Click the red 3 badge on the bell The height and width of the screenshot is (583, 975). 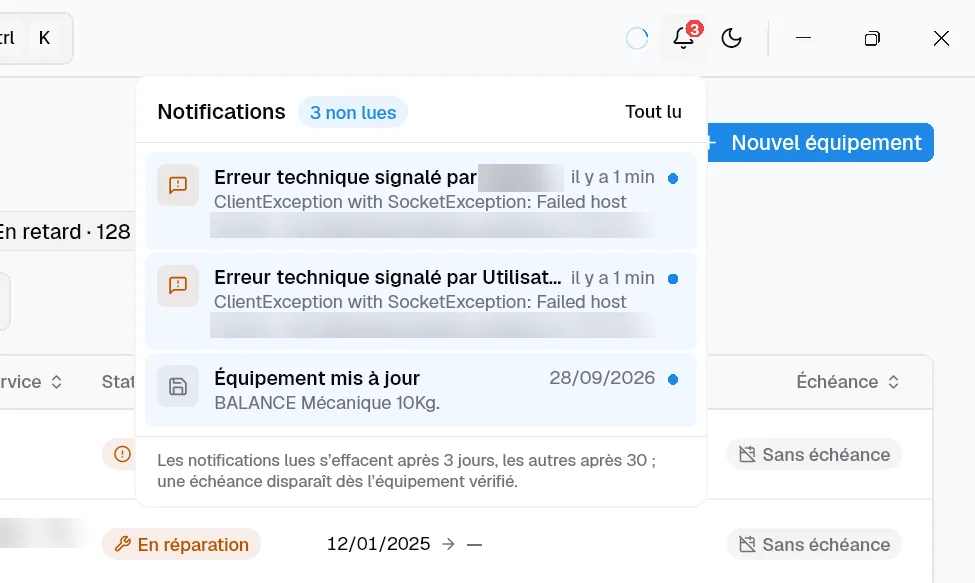click(695, 29)
